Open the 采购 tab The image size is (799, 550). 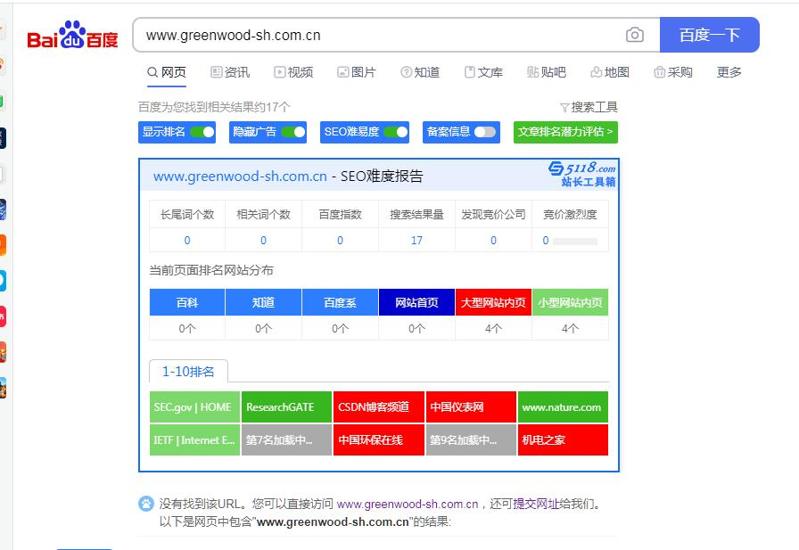[673, 72]
